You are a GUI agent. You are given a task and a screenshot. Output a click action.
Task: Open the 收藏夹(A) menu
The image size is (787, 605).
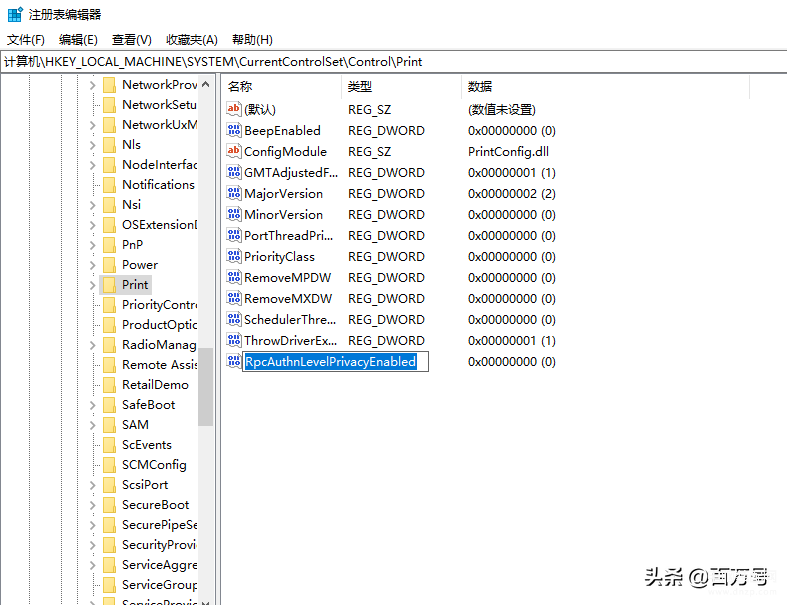(x=192, y=40)
